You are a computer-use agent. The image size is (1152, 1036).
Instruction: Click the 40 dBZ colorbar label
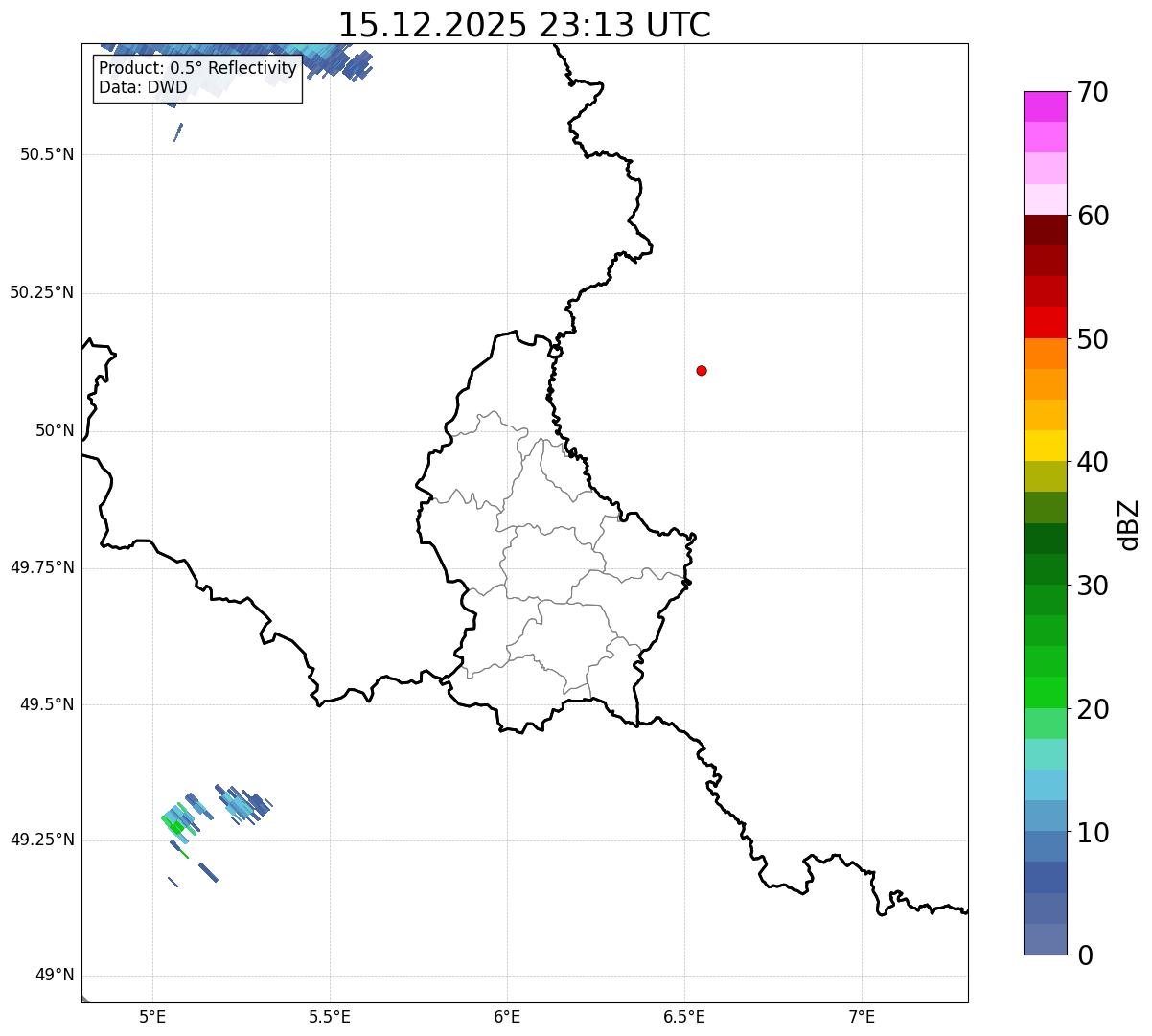click(1093, 462)
